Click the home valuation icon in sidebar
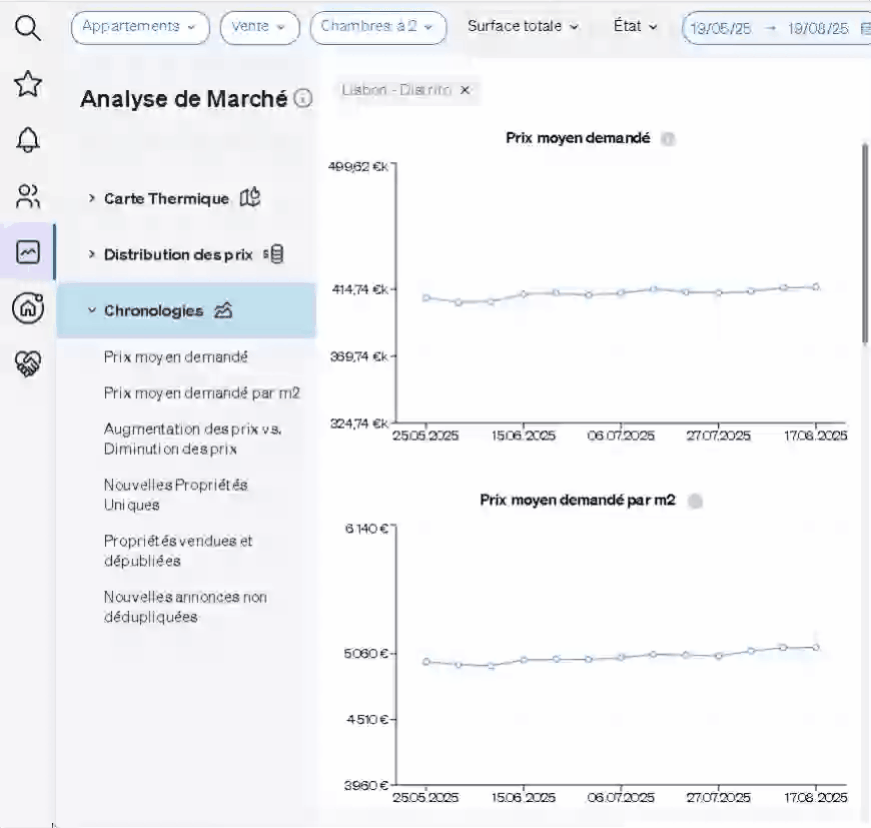The width and height of the screenshot is (871, 828). point(28,308)
